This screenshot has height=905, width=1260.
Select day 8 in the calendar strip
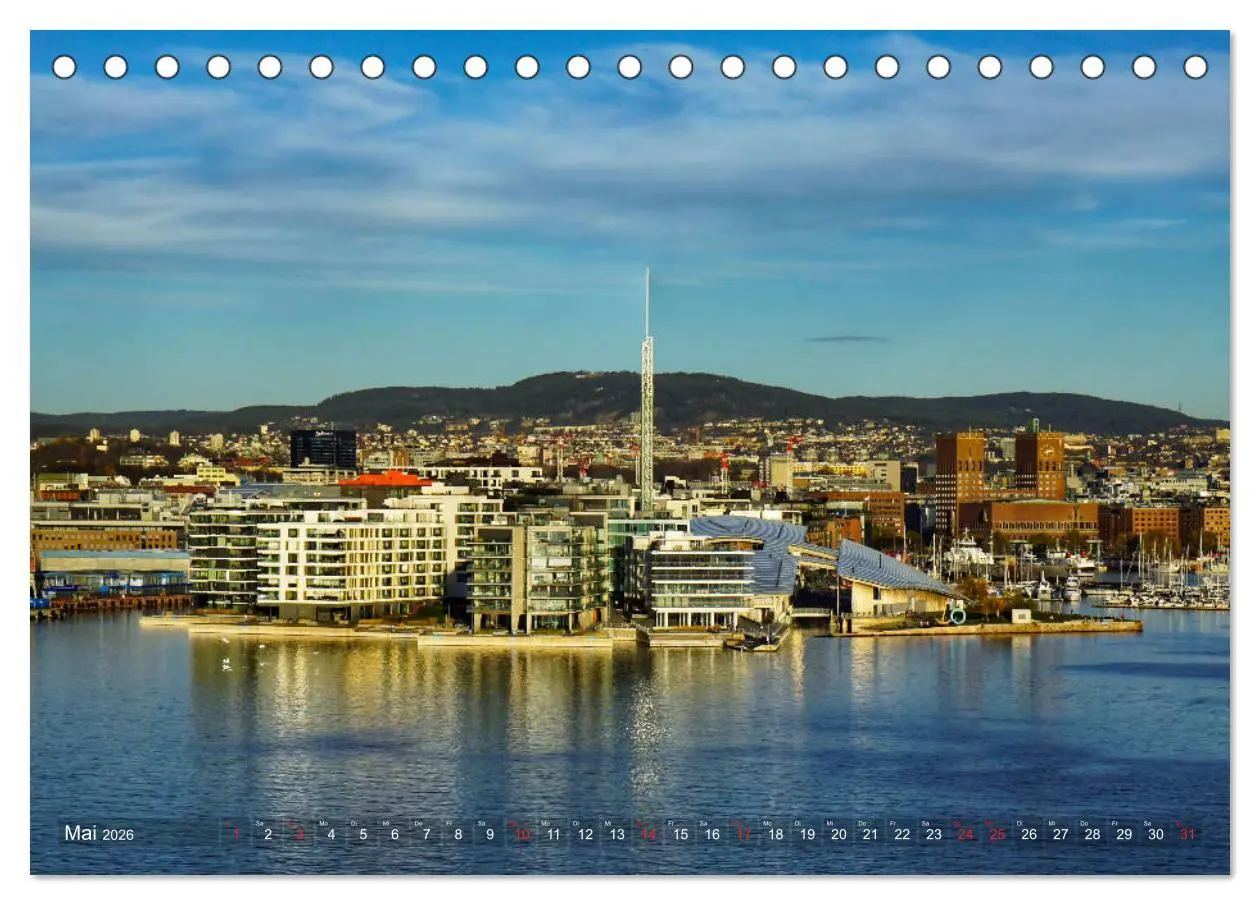(x=458, y=834)
